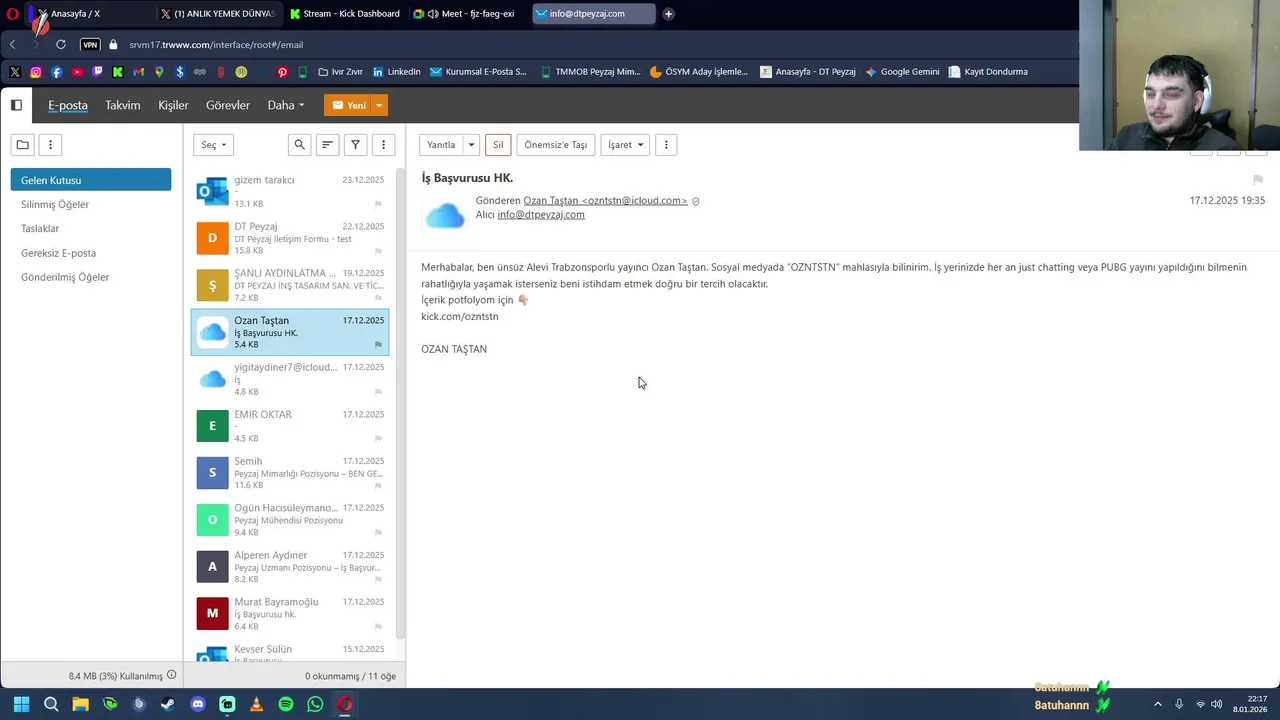Screen dimensions: 1280x720
Task: Open the yigitaydiner7@icloud message
Action: pos(290,379)
